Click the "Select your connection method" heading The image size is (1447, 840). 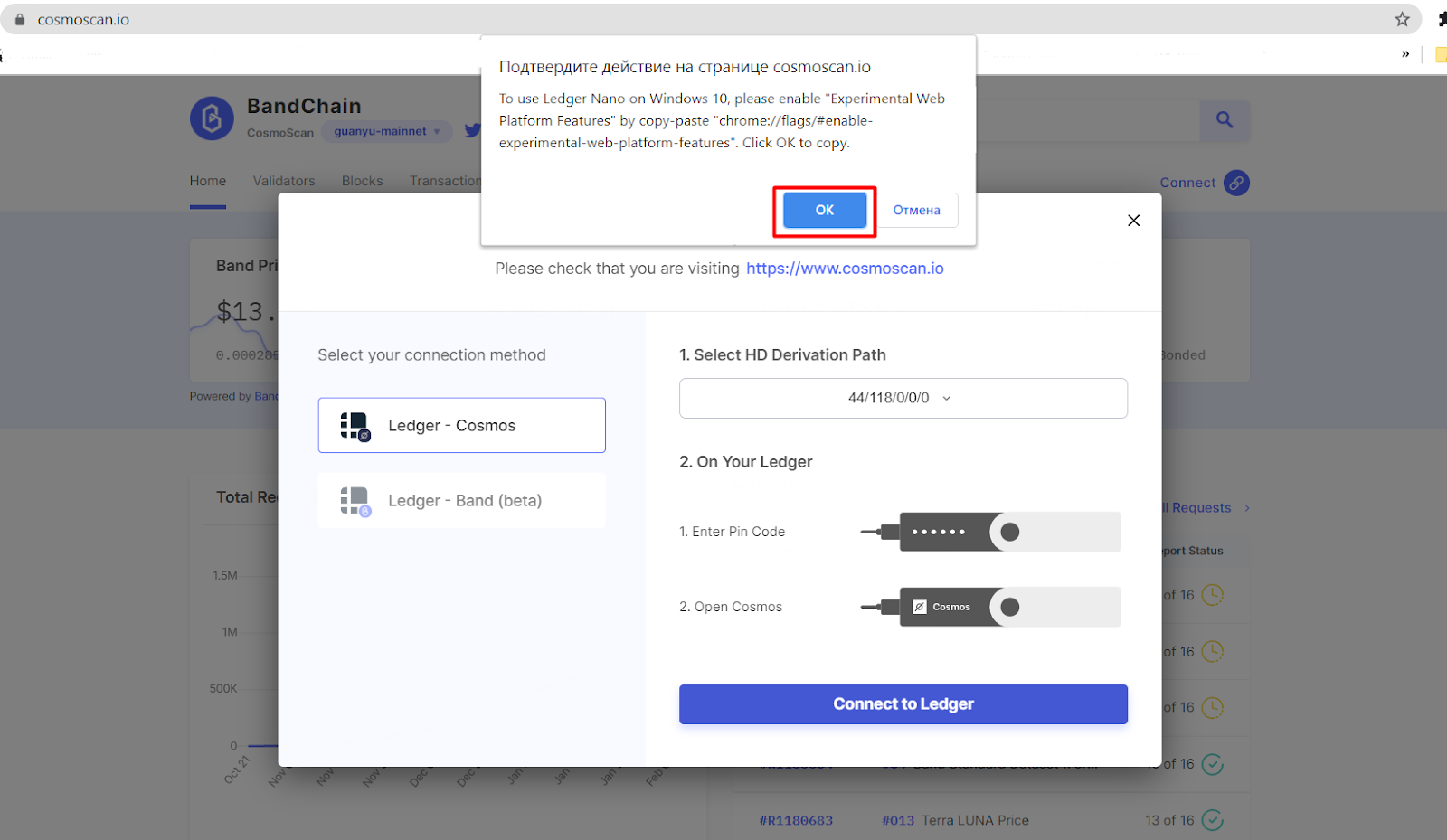pyautogui.click(x=431, y=355)
